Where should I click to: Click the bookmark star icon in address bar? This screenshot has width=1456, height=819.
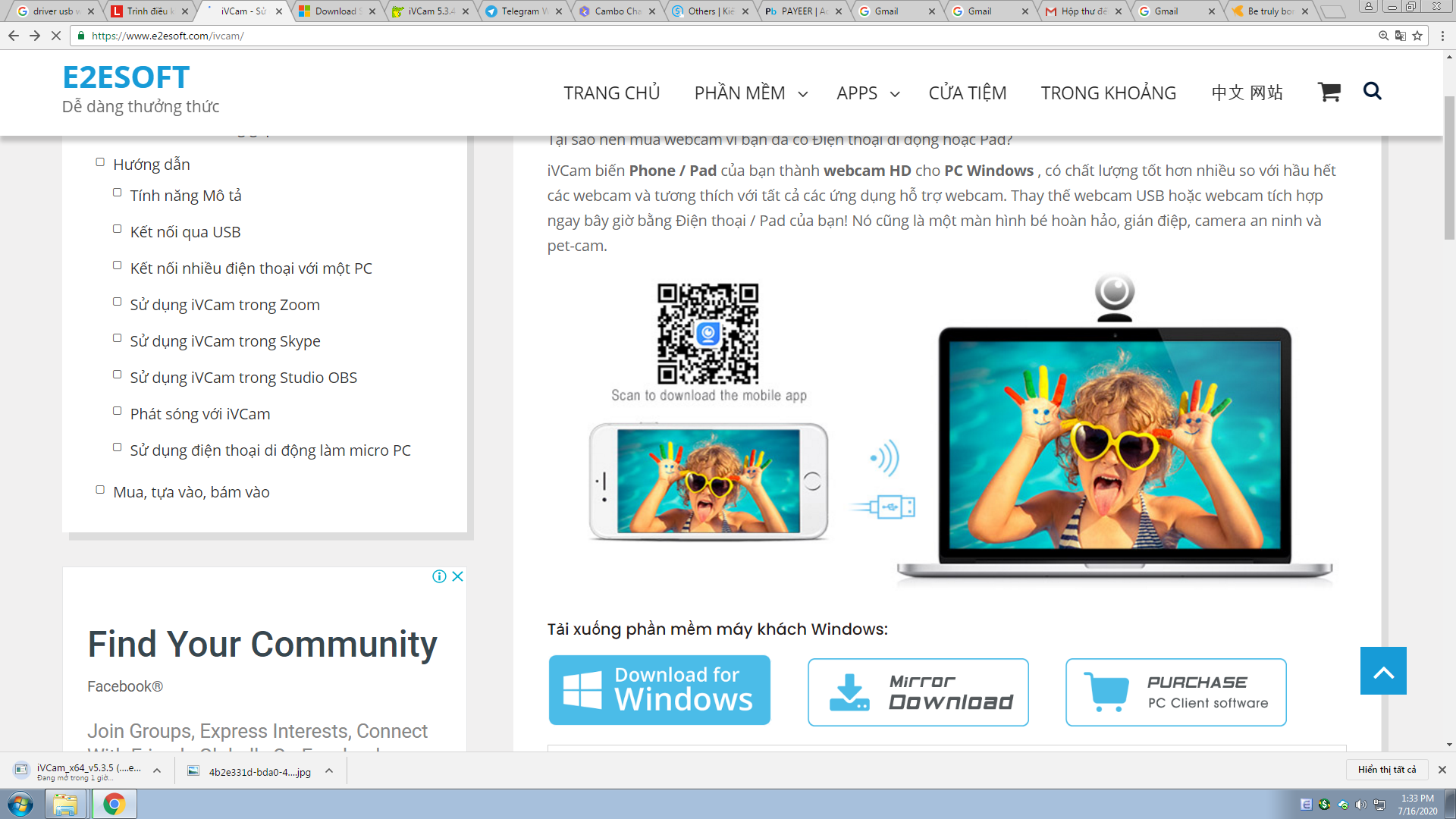click(1417, 36)
